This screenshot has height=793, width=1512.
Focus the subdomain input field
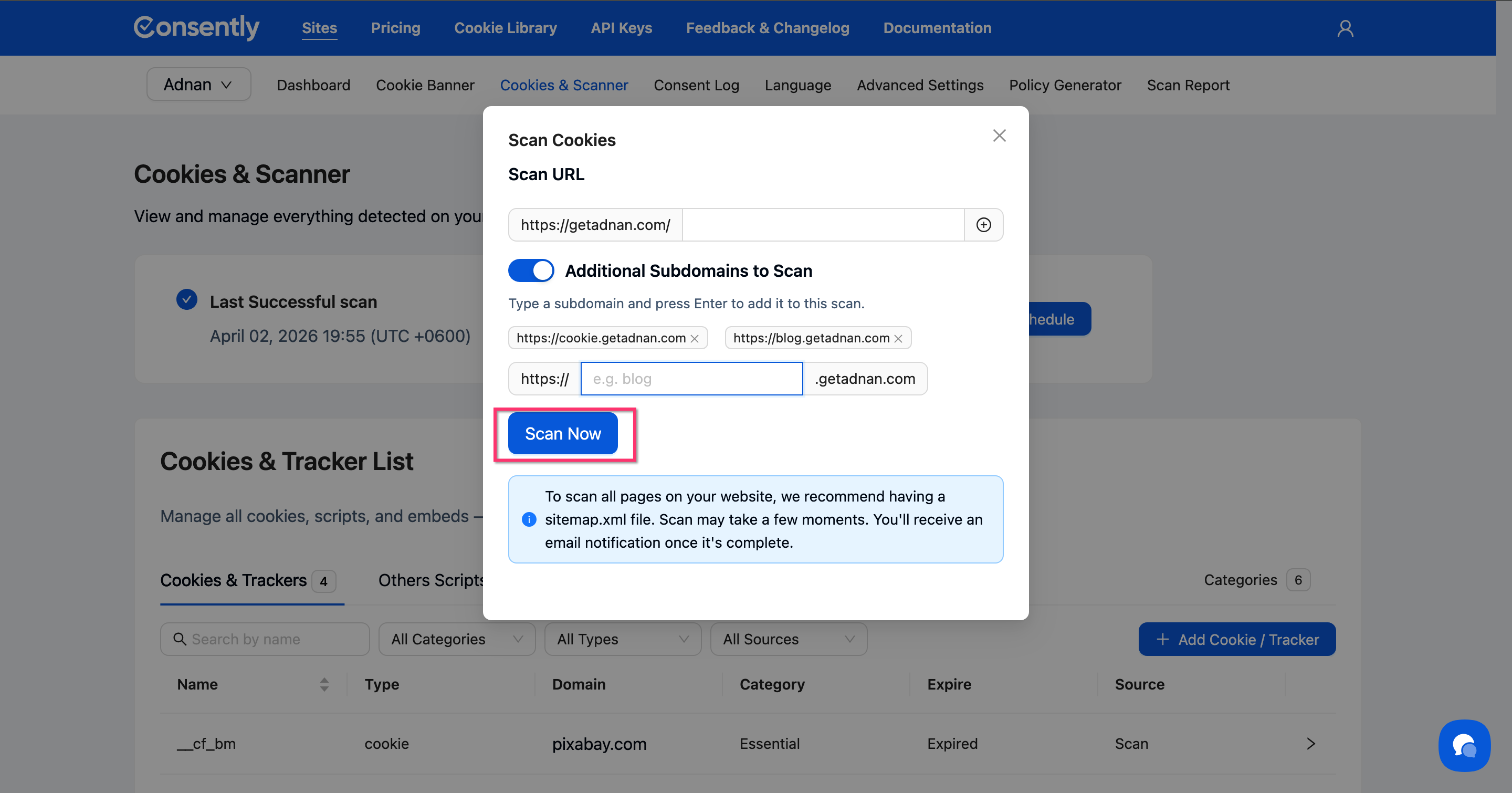click(691, 379)
